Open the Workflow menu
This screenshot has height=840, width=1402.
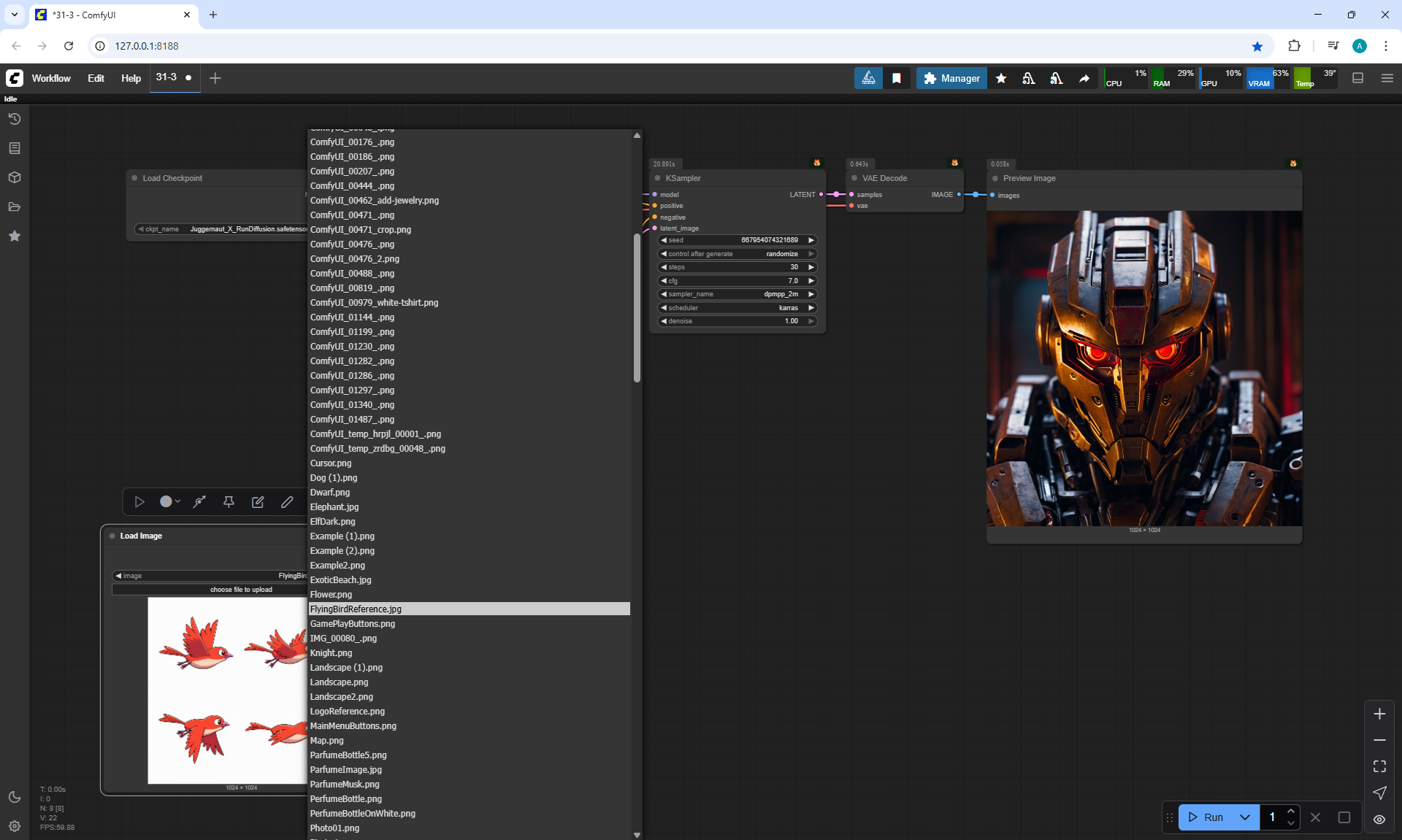click(x=51, y=78)
